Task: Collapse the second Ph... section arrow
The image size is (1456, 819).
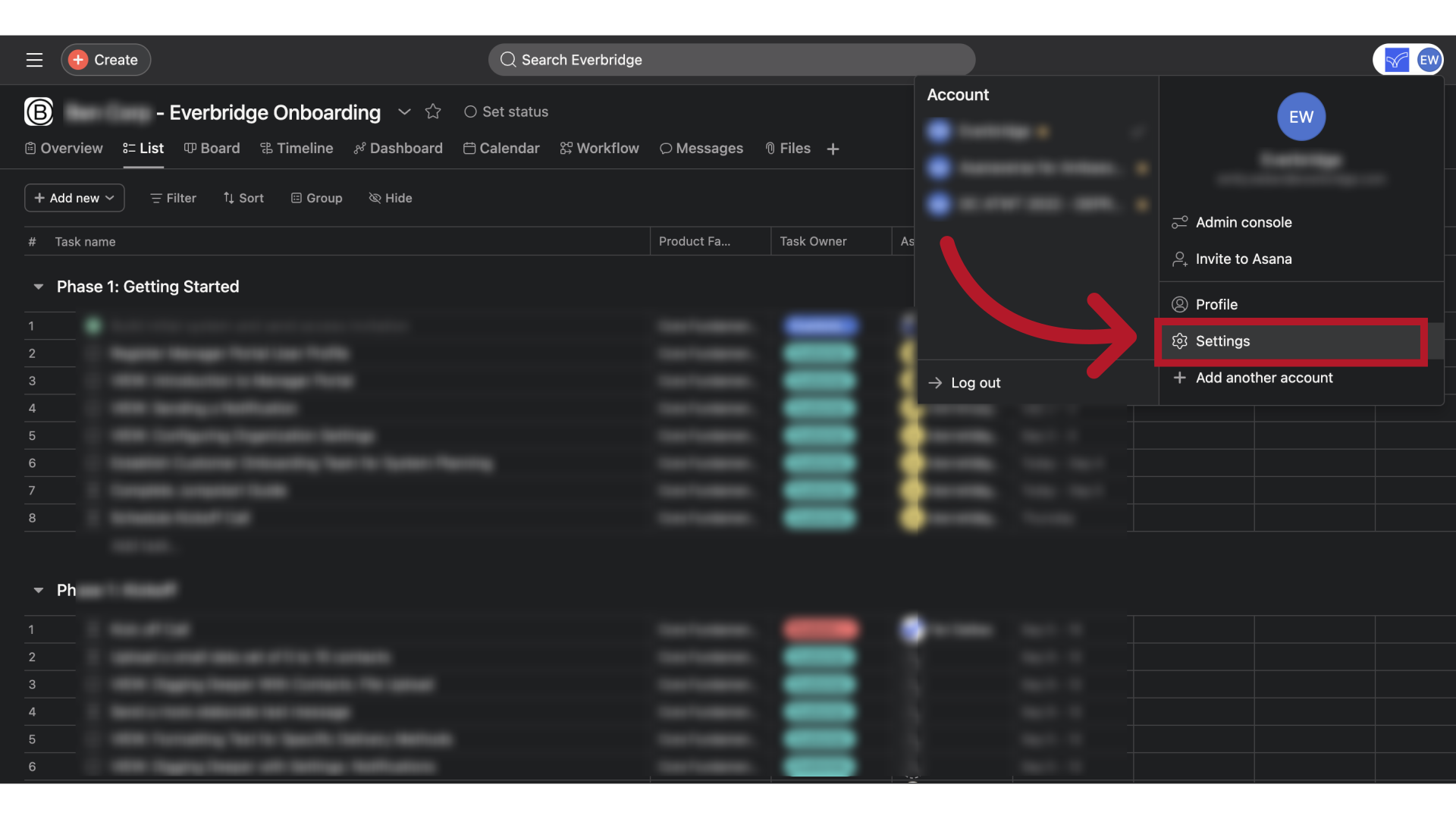Action: click(x=38, y=590)
